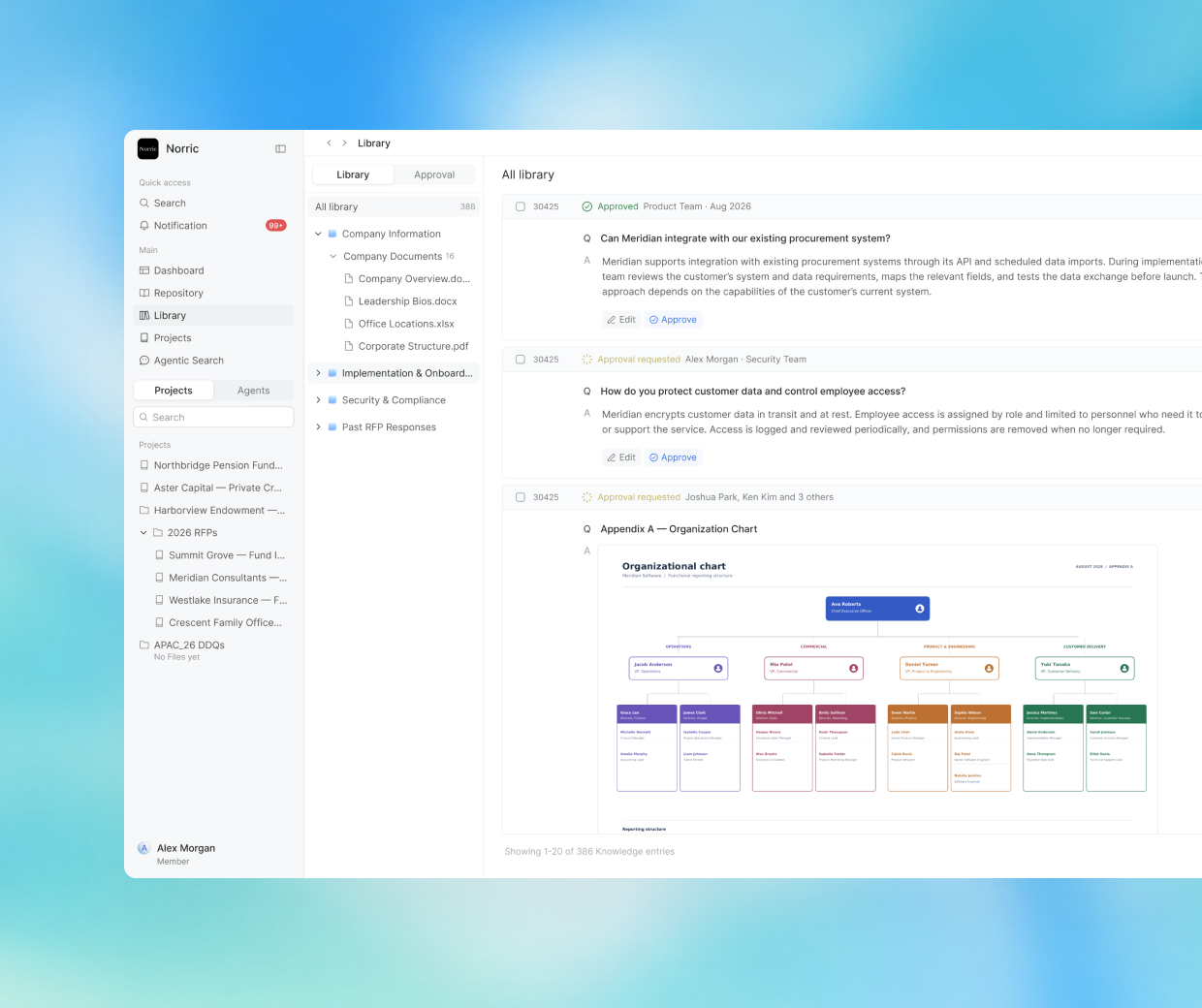Collapse the Company Information folder
Viewport: 1202px width, 1008px height.
pos(318,234)
